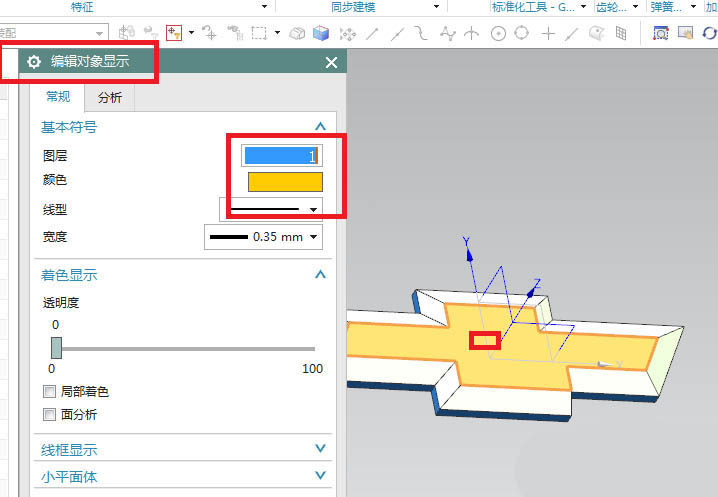
Task: Open the 特征 group dropdown arrow
Action: [264, 6]
